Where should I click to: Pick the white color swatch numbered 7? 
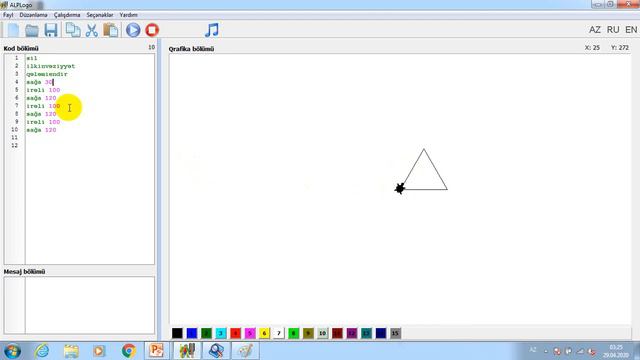279,333
